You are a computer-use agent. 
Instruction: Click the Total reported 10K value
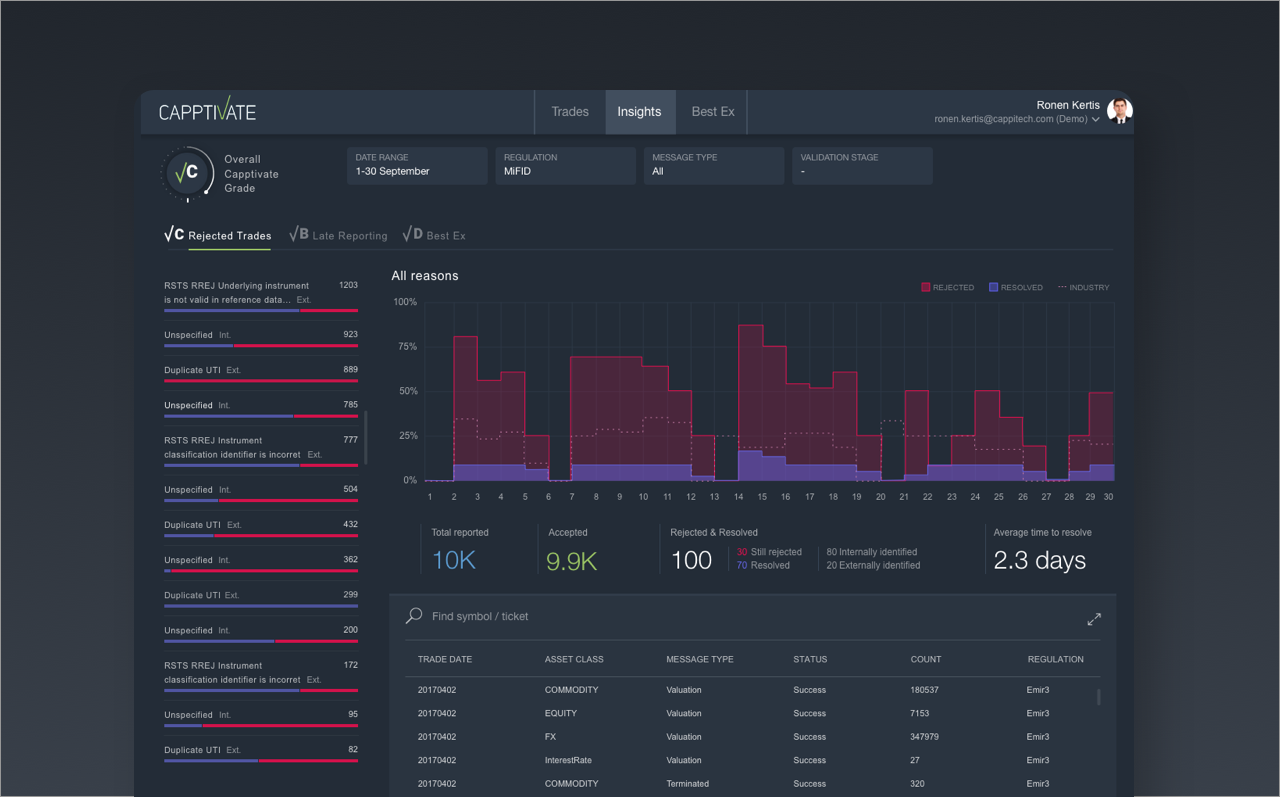454,561
